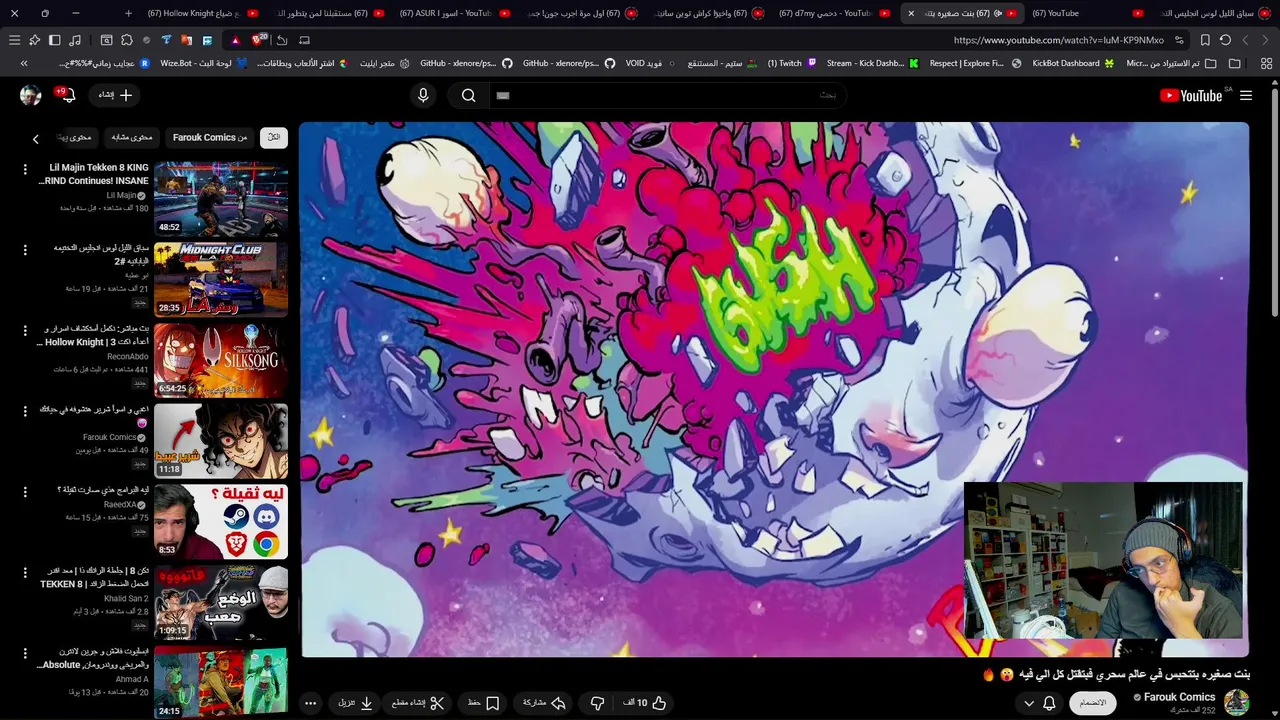Viewport: 1280px width, 720px height.
Task: Toggle the browser sidebar panel icon
Action: point(54,40)
